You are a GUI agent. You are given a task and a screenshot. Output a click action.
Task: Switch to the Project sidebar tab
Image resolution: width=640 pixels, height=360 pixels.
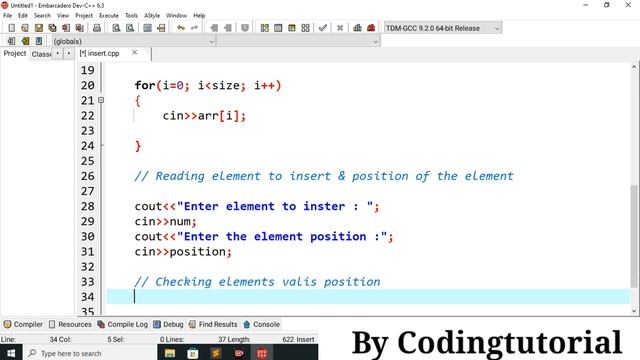point(15,53)
